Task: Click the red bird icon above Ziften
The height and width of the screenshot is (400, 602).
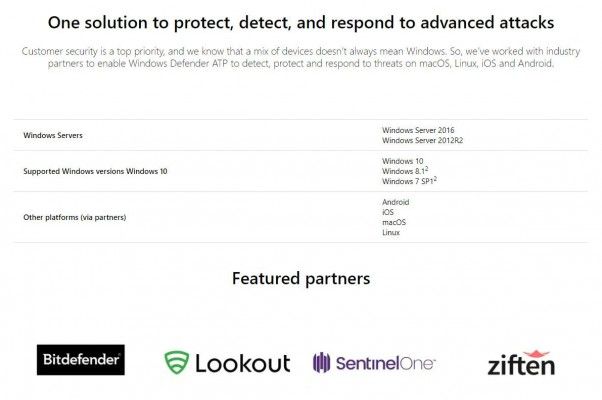Action: [x=538, y=354]
